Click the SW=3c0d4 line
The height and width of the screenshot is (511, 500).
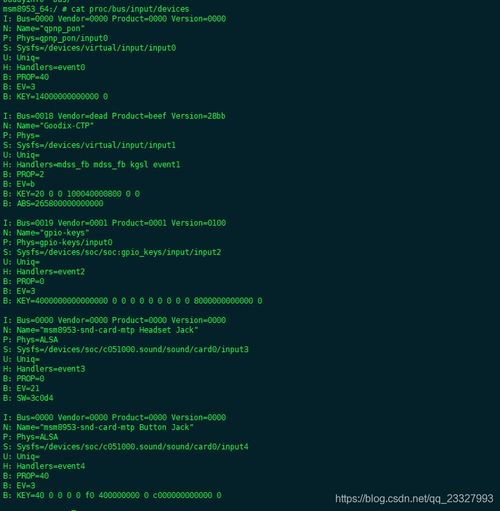click(28, 398)
